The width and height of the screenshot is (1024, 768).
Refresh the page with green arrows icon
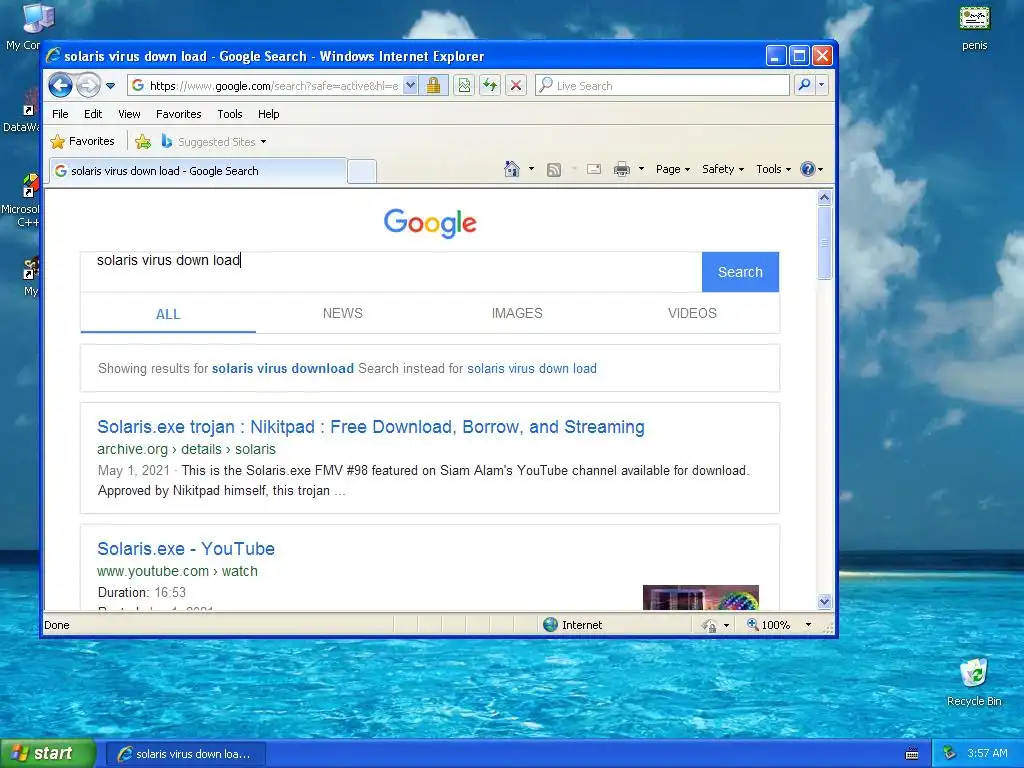point(490,86)
